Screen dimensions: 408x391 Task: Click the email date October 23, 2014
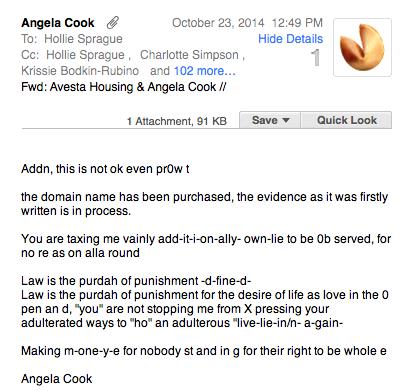click(218, 23)
